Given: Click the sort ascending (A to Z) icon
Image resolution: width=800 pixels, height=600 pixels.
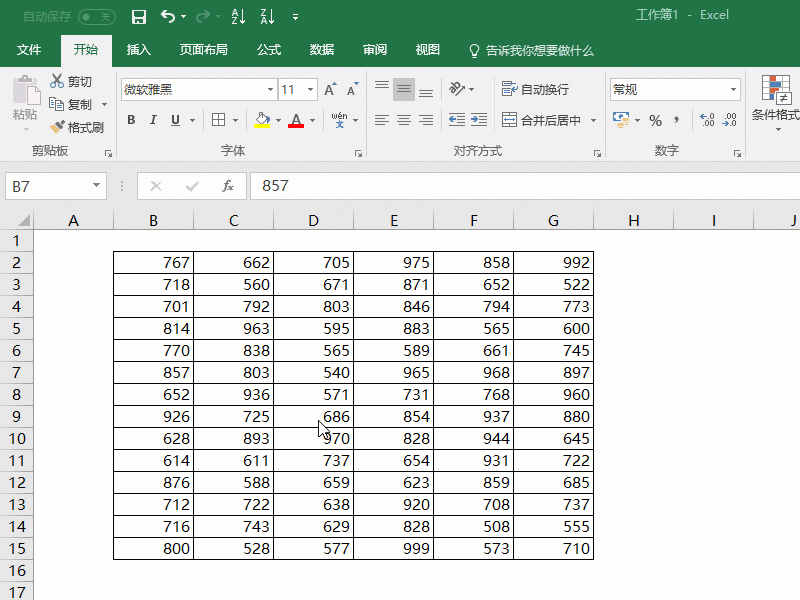Looking at the screenshot, I should (x=238, y=16).
